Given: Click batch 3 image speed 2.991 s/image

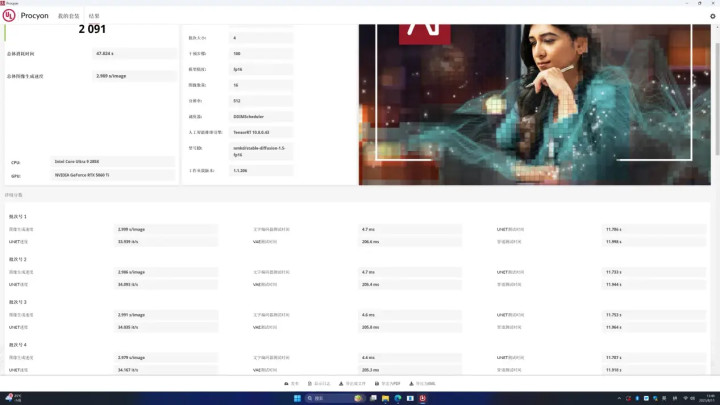Looking at the screenshot, I should pyautogui.click(x=166, y=315).
